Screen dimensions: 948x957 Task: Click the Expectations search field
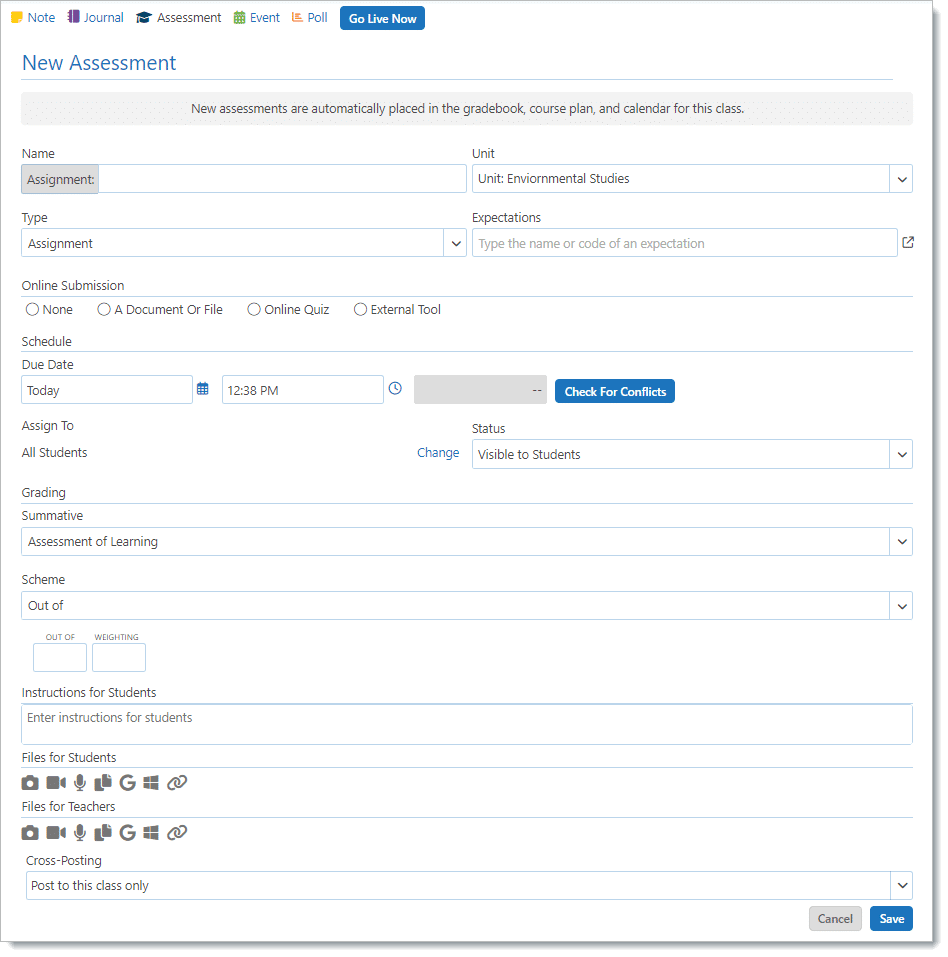pyautogui.click(x=685, y=244)
